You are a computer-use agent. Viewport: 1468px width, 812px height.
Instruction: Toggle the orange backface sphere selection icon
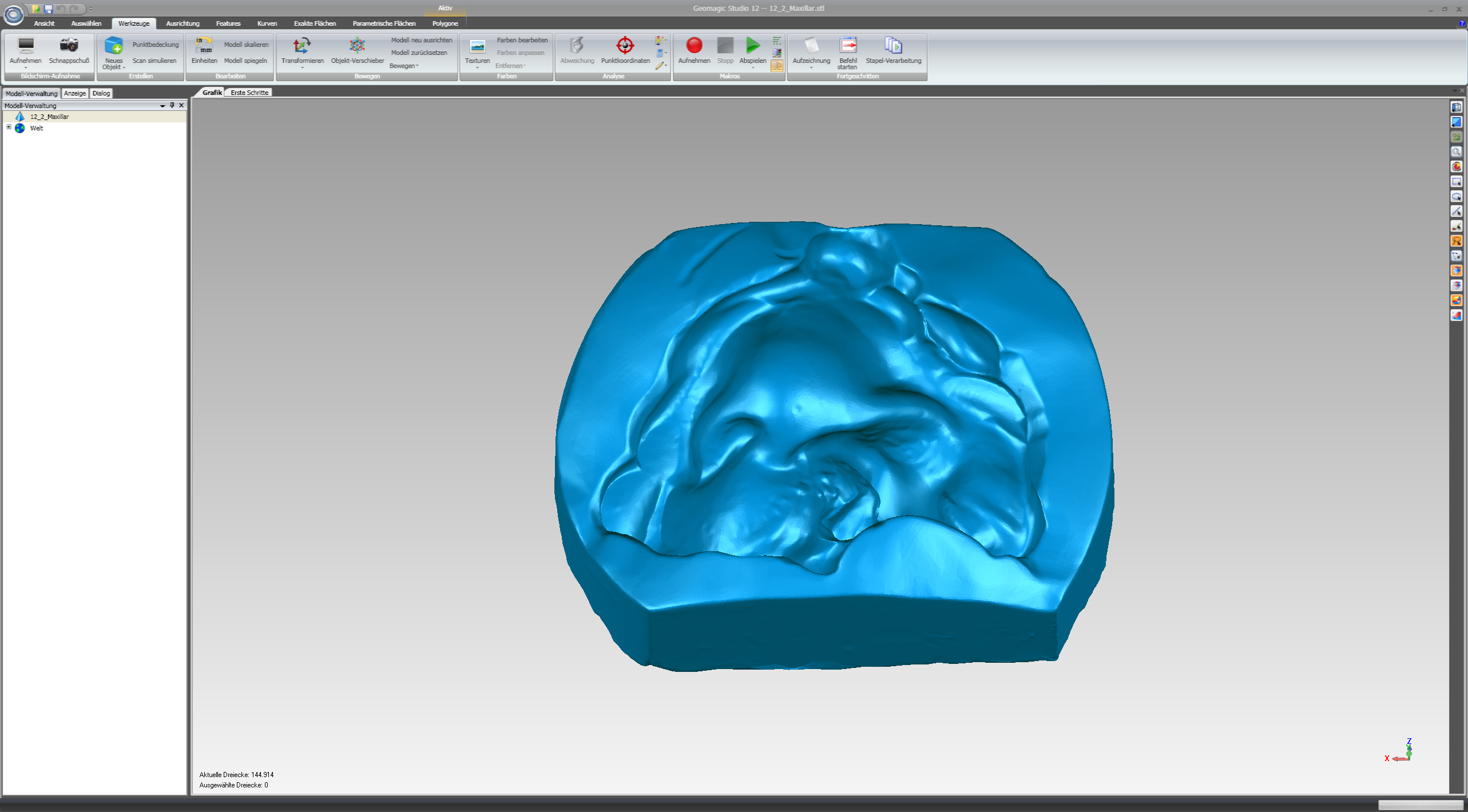1457,300
